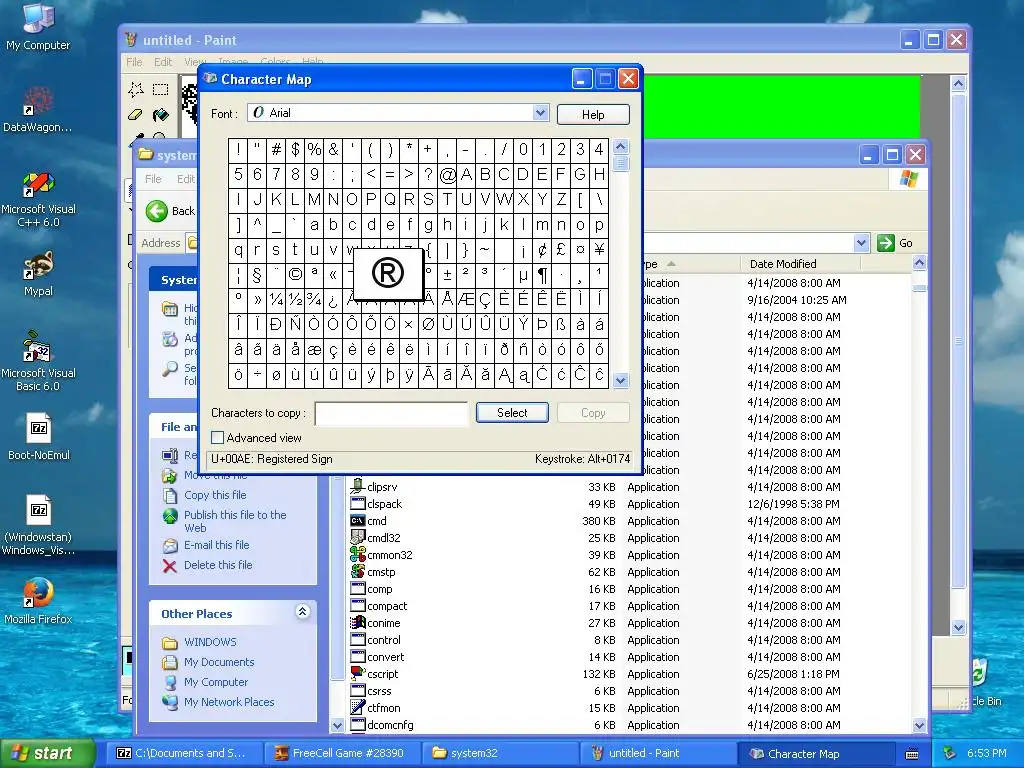Click E-mail this file task
This screenshot has width=1024, height=768.
click(216, 545)
